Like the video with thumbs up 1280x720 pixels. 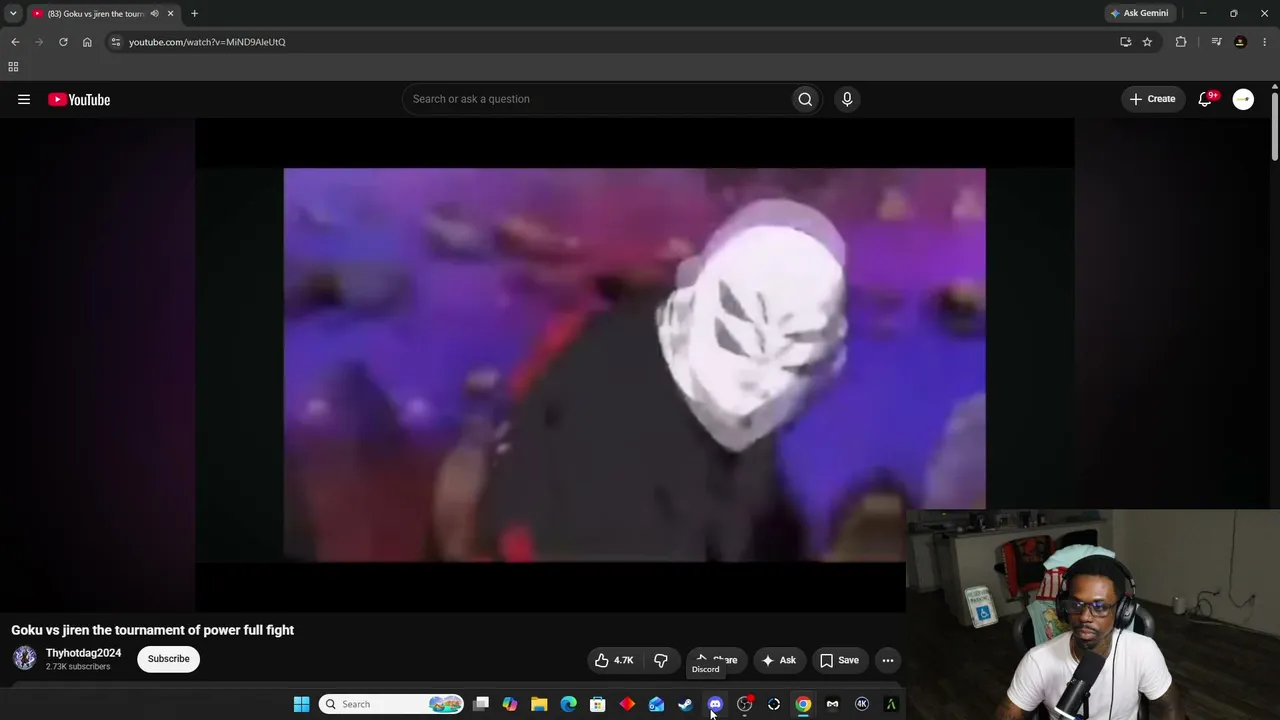[x=614, y=660]
